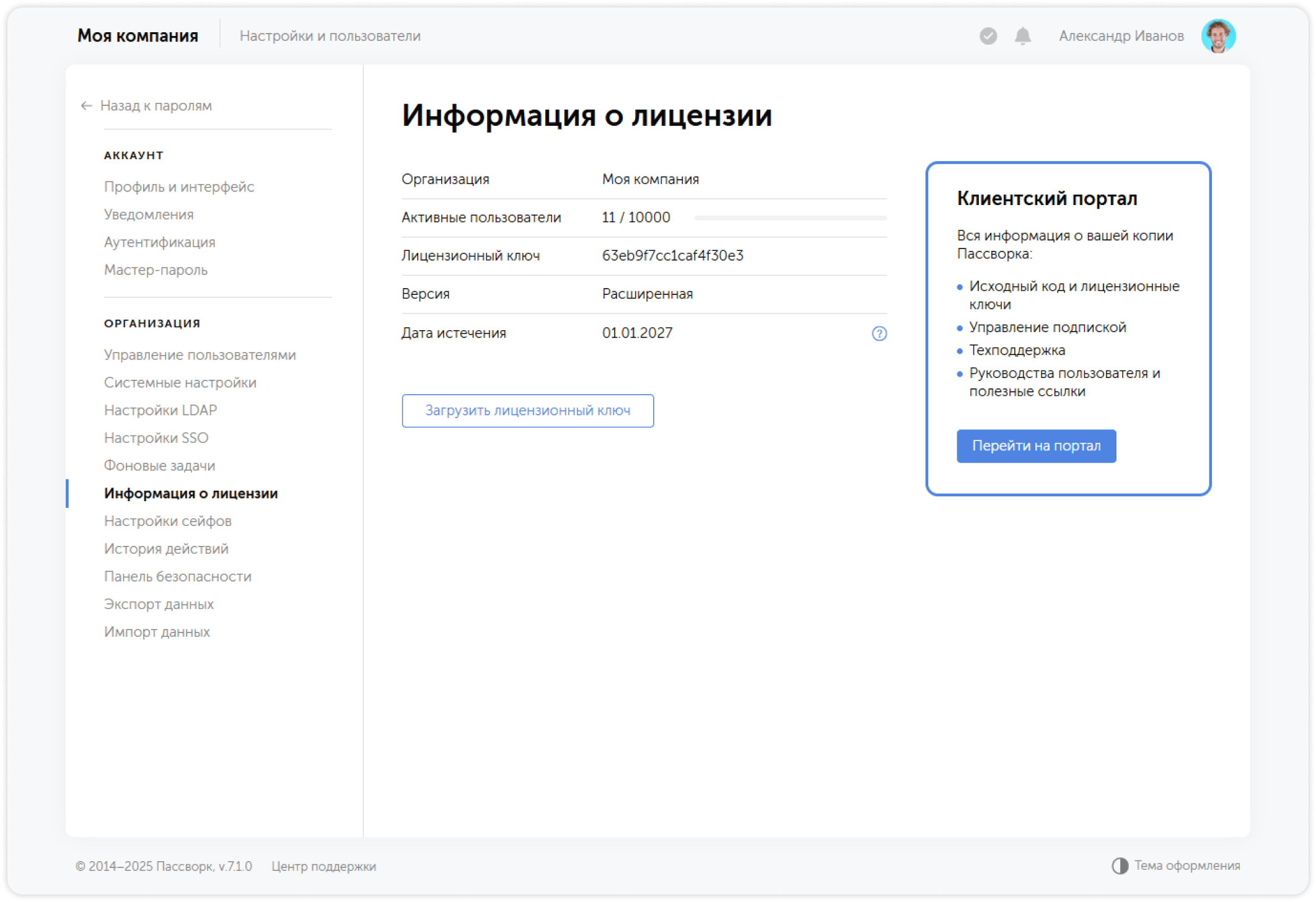This screenshot has width=1316, height=902.
Task: Click the active users progress bar
Action: (x=790, y=217)
